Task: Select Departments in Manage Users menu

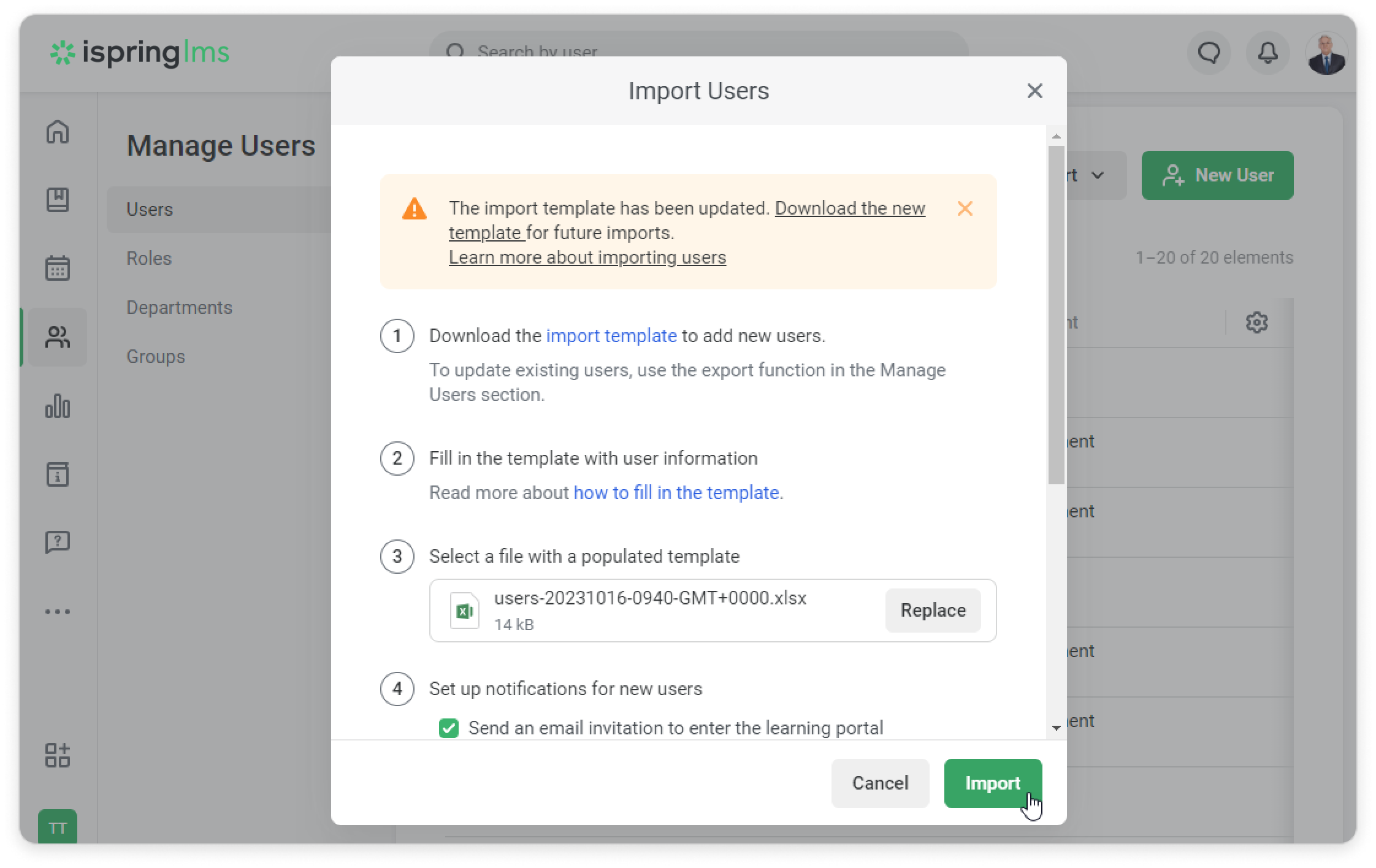Action: click(179, 308)
